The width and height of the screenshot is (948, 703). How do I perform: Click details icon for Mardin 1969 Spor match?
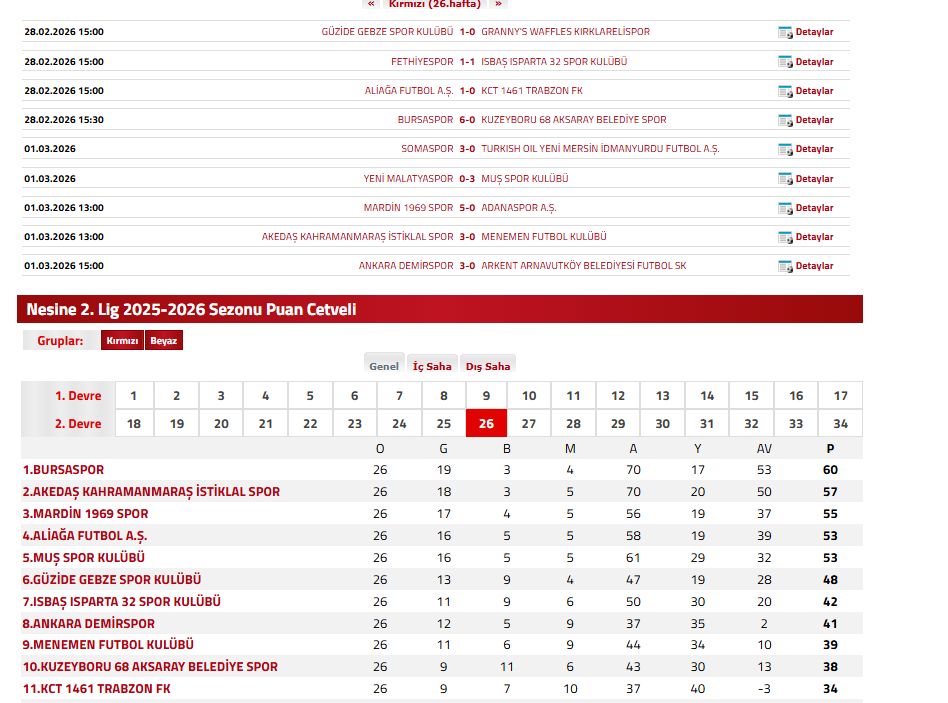(785, 208)
